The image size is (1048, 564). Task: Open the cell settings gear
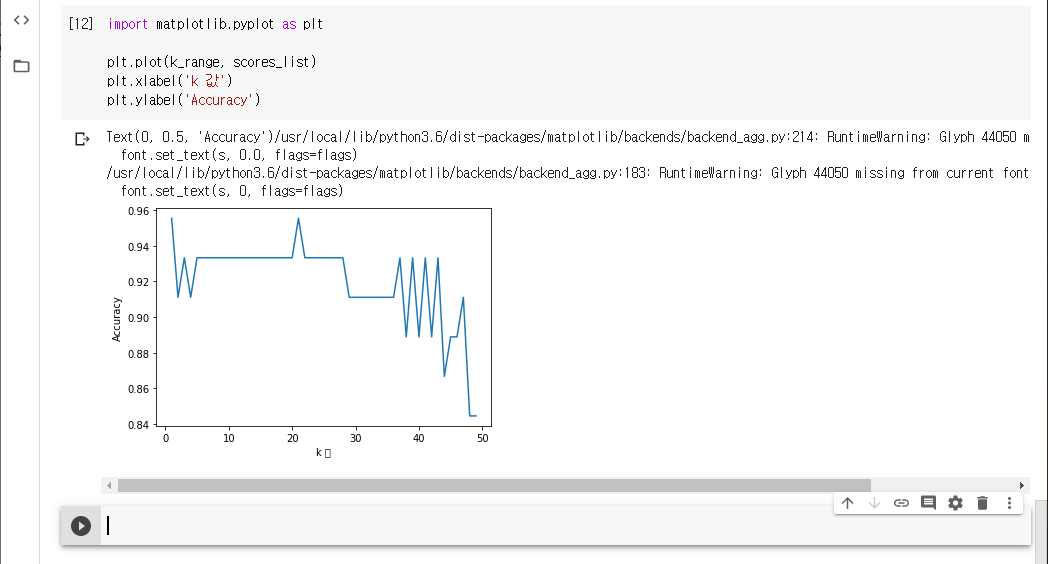955,503
